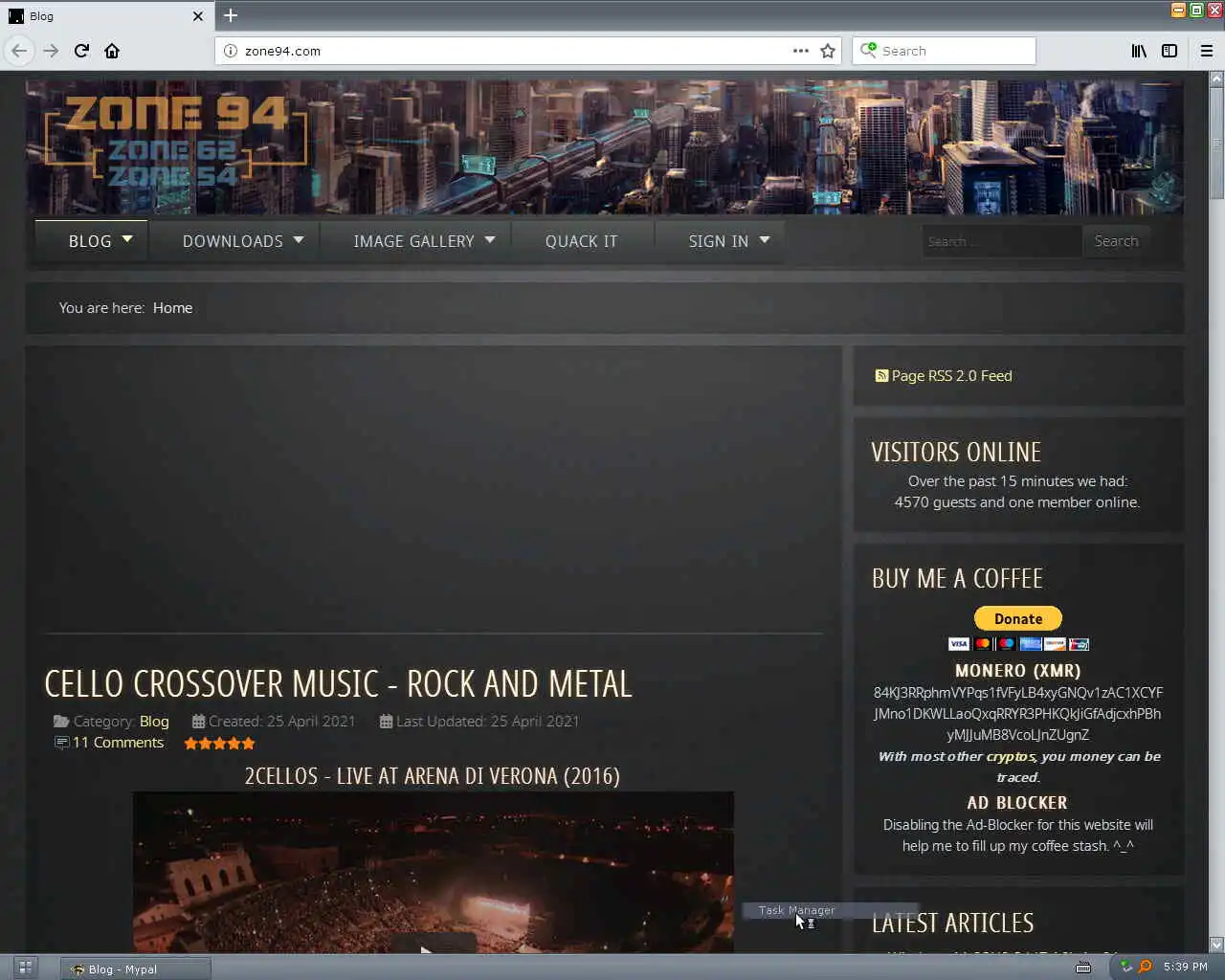Expand the IMAGE GALLERY dropdown arrow
Screen dimensions: 1225x980
(x=490, y=239)
